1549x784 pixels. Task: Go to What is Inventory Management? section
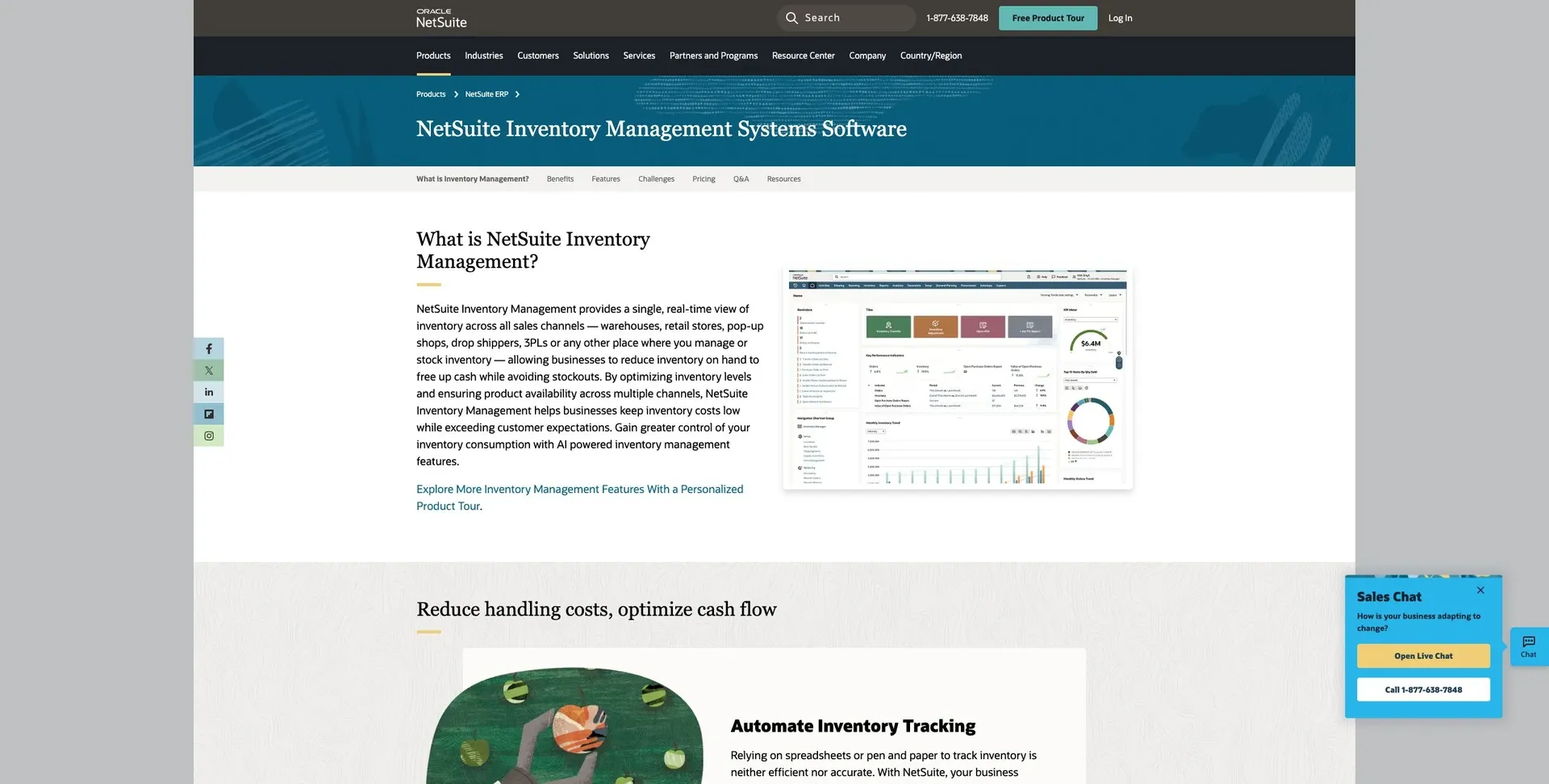[473, 179]
